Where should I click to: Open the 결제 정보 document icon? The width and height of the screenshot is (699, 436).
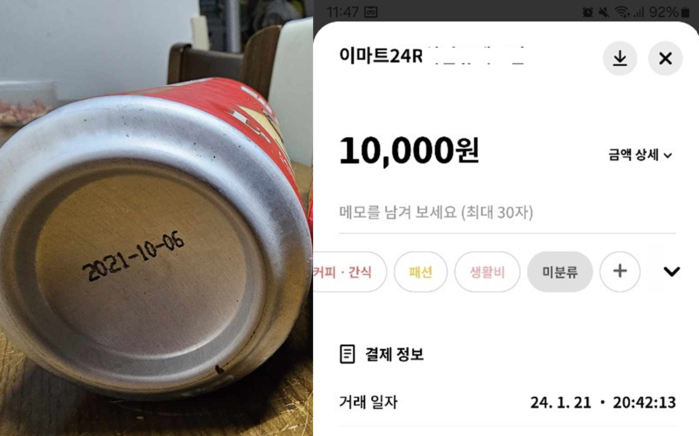click(347, 354)
